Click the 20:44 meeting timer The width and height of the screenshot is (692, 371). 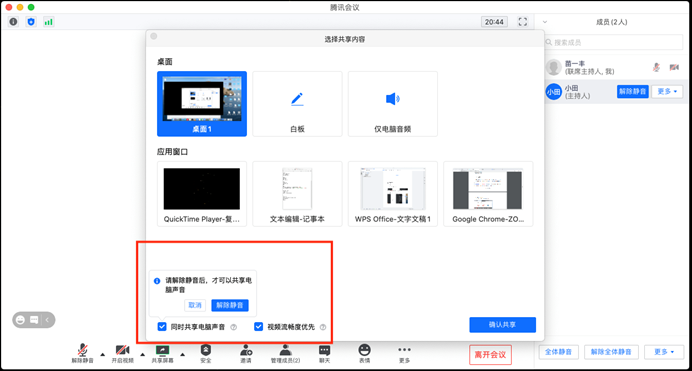[494, 22]
